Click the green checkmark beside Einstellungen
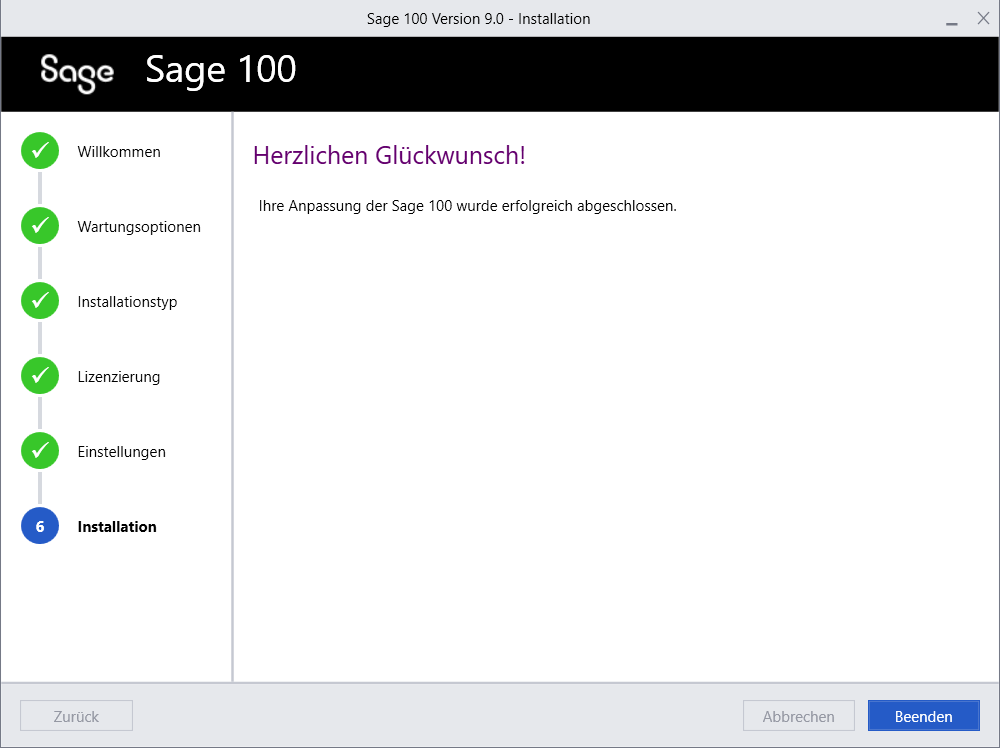This screenshot has height=748, width=1000. pyautogui.click(x=40, y=451)
